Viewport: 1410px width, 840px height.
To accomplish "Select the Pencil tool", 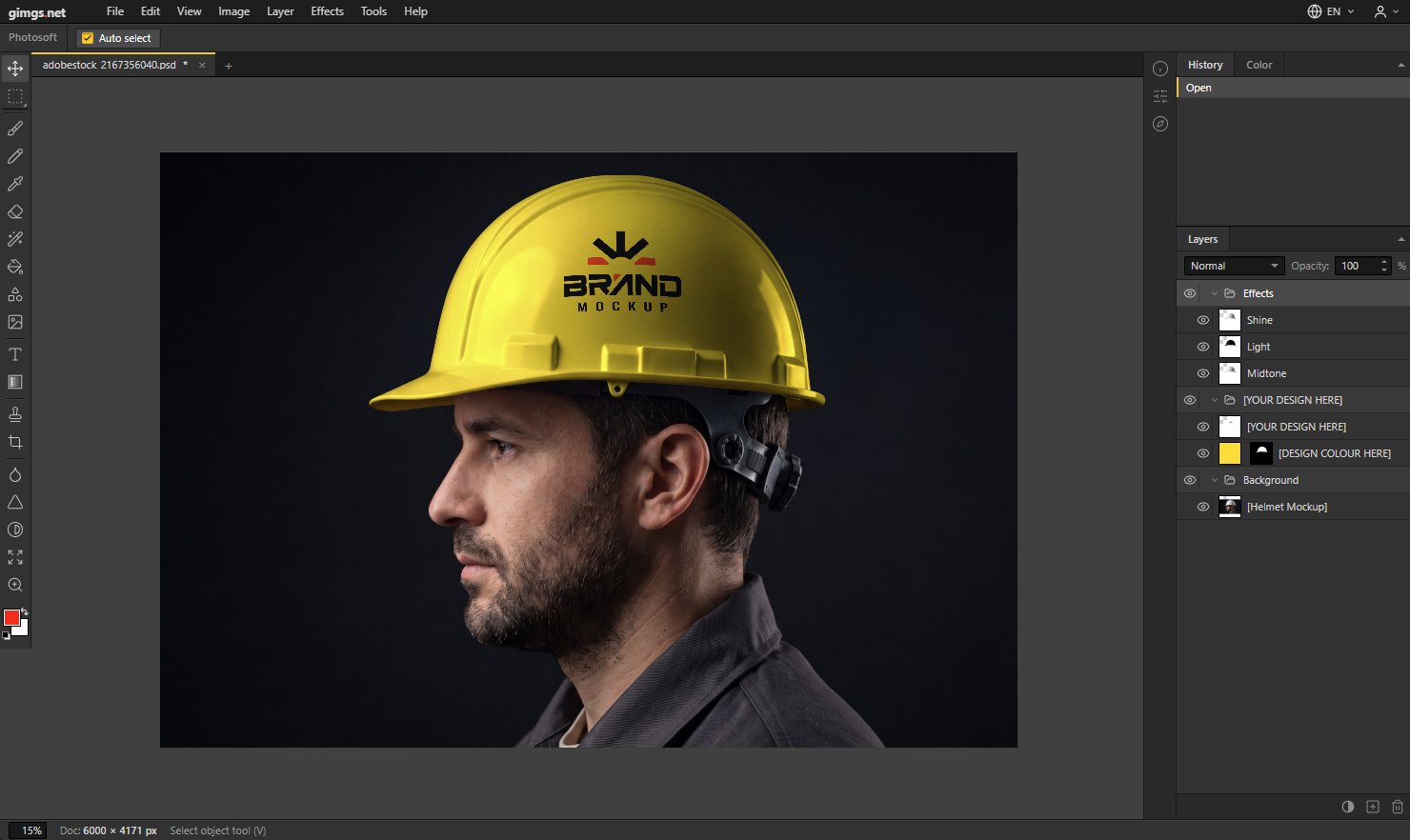I will pos(15,156).
